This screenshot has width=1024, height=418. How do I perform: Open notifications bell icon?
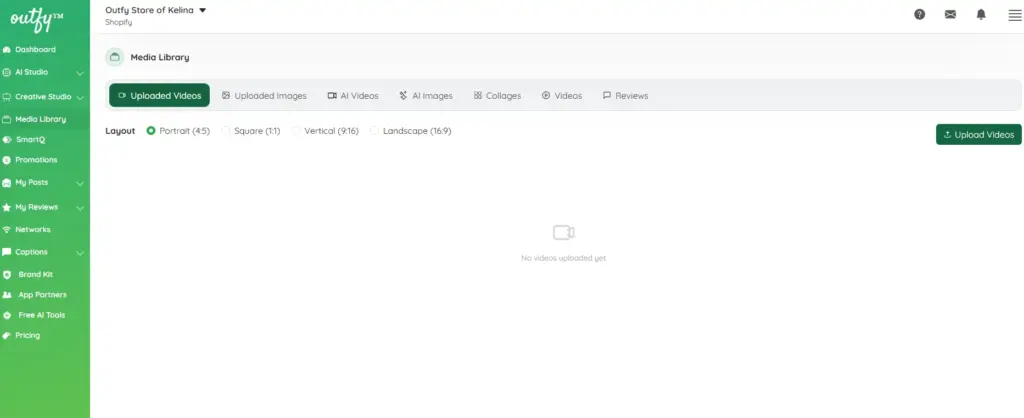(x=981, y=14)
